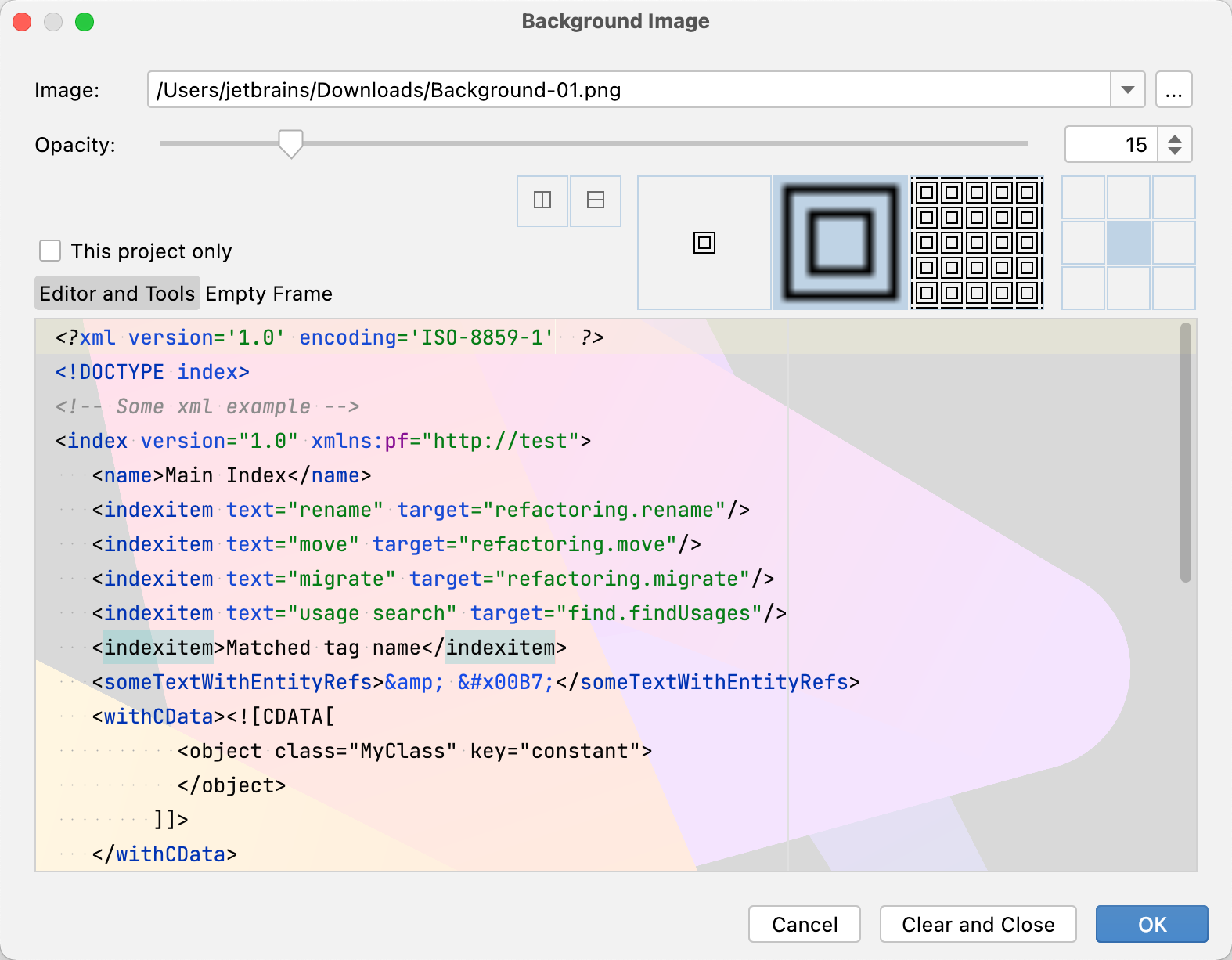This screenshot has height=960, width=1232.
Task: Choose center anchor placement cell
Action: click(1128, 243)
